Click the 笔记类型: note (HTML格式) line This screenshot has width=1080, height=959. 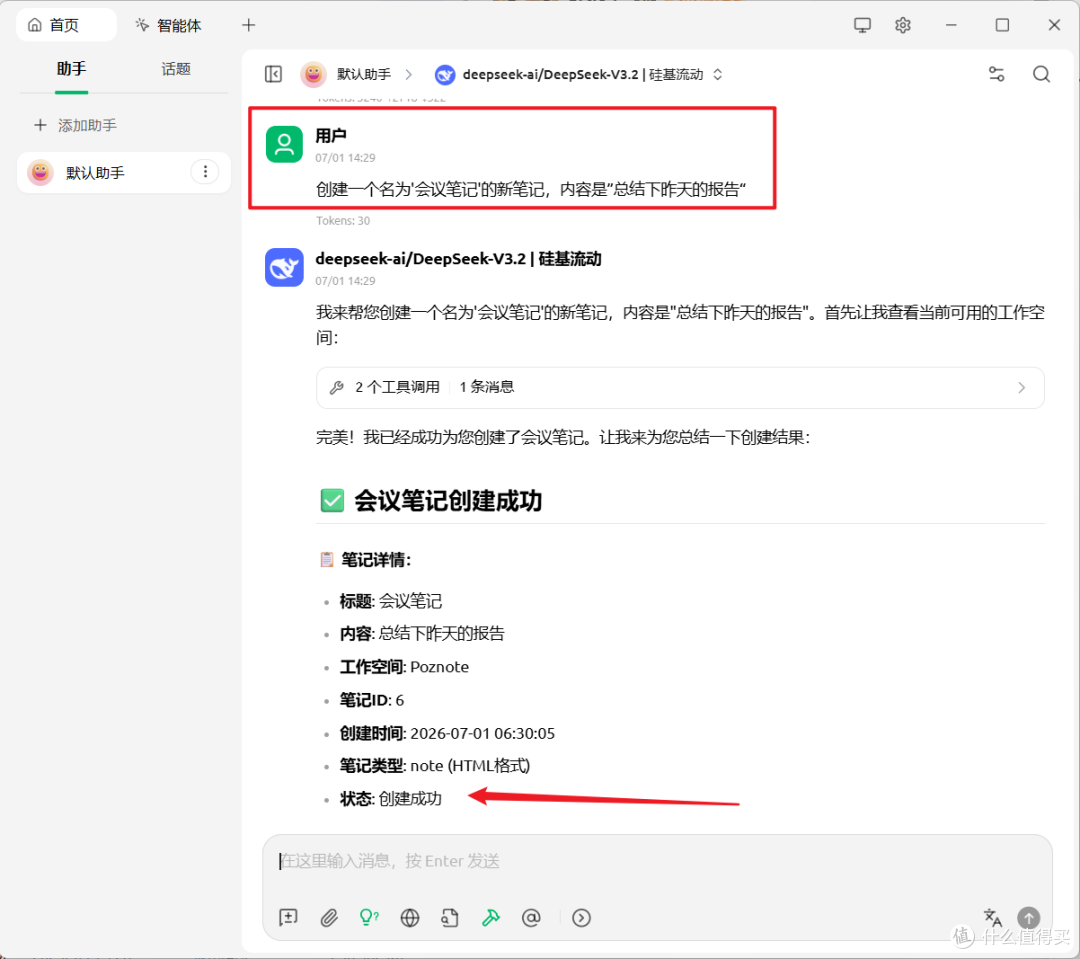coord(435,765)
